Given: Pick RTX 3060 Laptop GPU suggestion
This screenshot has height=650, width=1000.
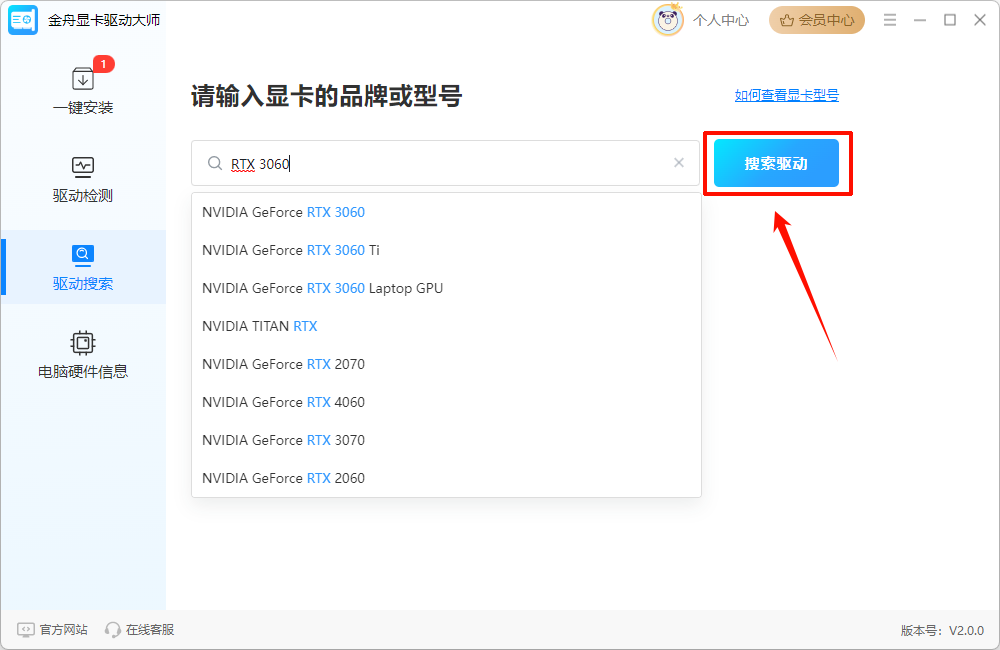Looking at the screenshot, I should 322,288.
